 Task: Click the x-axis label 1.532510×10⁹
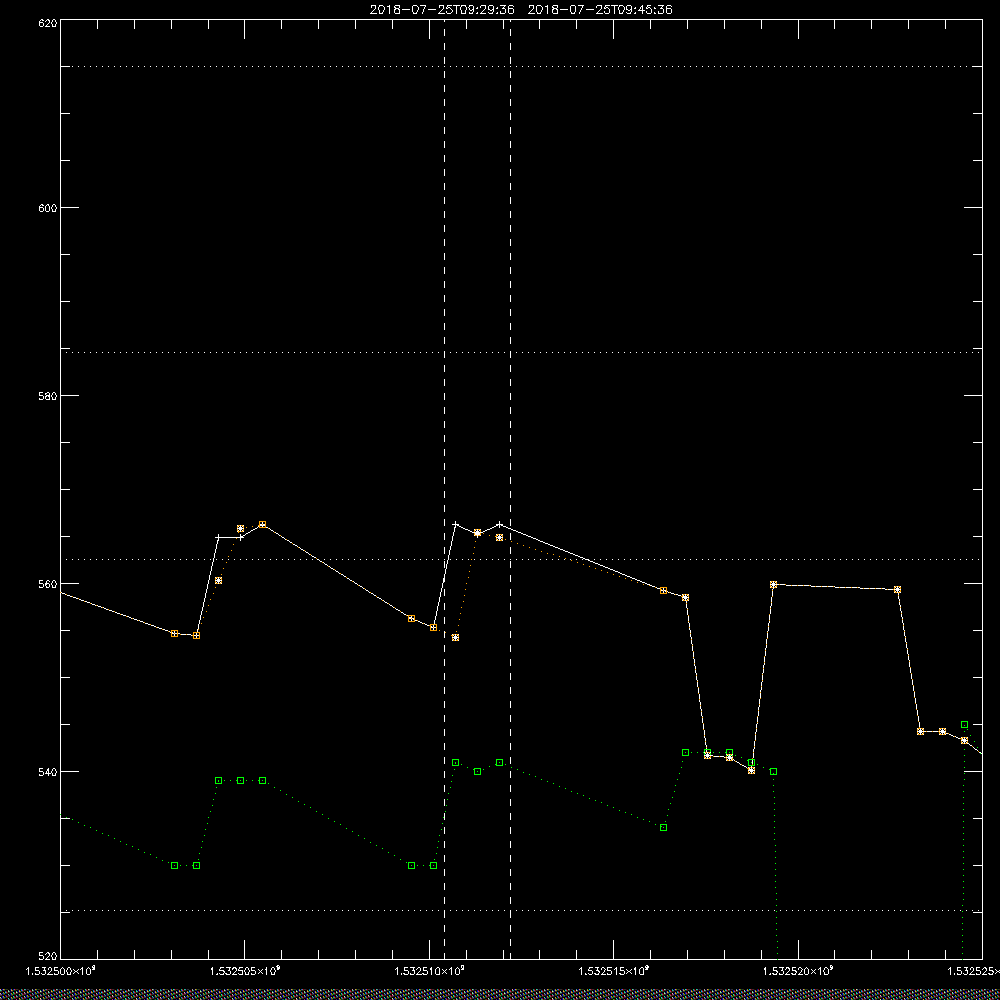[x=430, y=971]
